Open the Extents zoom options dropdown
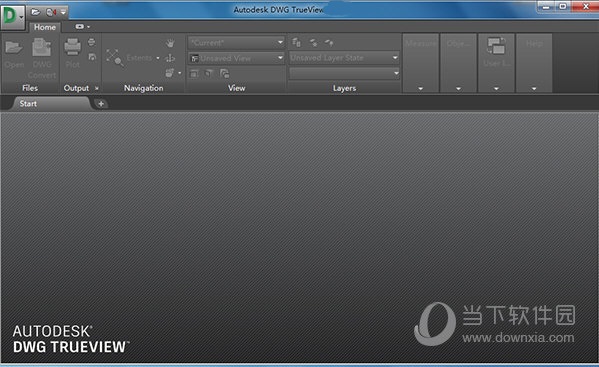The height and width of the screenshot is (367, 599). 158,58
